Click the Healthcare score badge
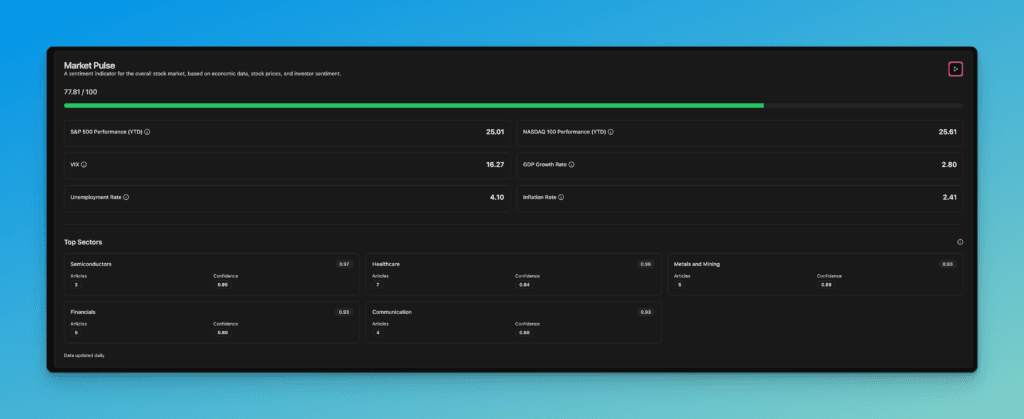The image size is (1024, 419). (x=646, y=264)
